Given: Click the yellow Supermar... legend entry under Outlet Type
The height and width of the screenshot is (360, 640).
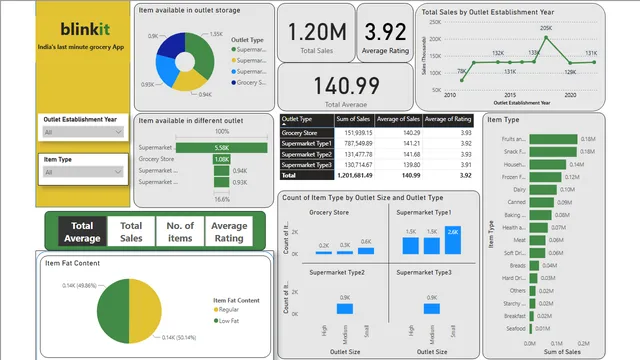Looking at the screenshot, I should pyautogui.click(x=249, y=60).
